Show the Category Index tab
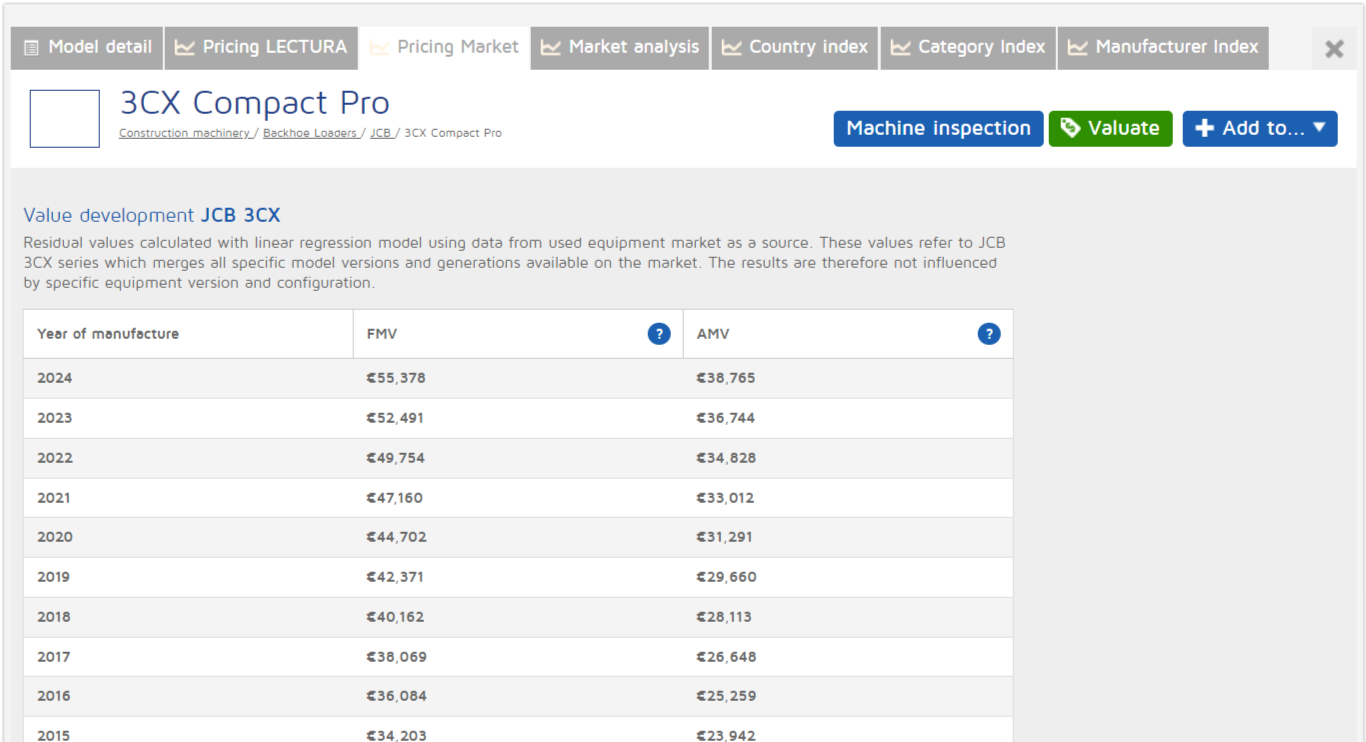The height and width of the screenshot is (742, 1366). [968, 48]
